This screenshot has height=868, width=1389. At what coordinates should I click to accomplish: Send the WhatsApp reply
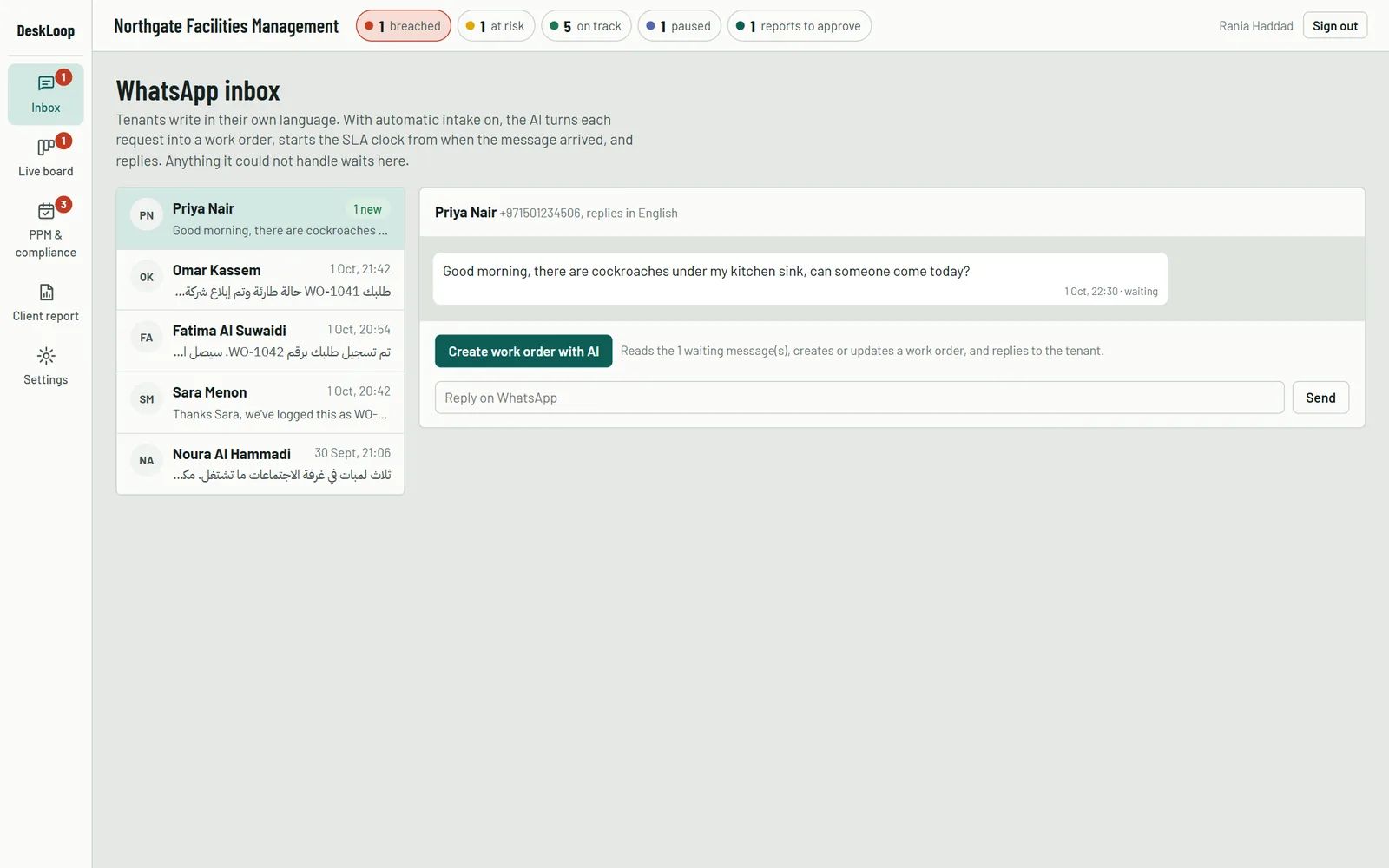click(1320, 398)
